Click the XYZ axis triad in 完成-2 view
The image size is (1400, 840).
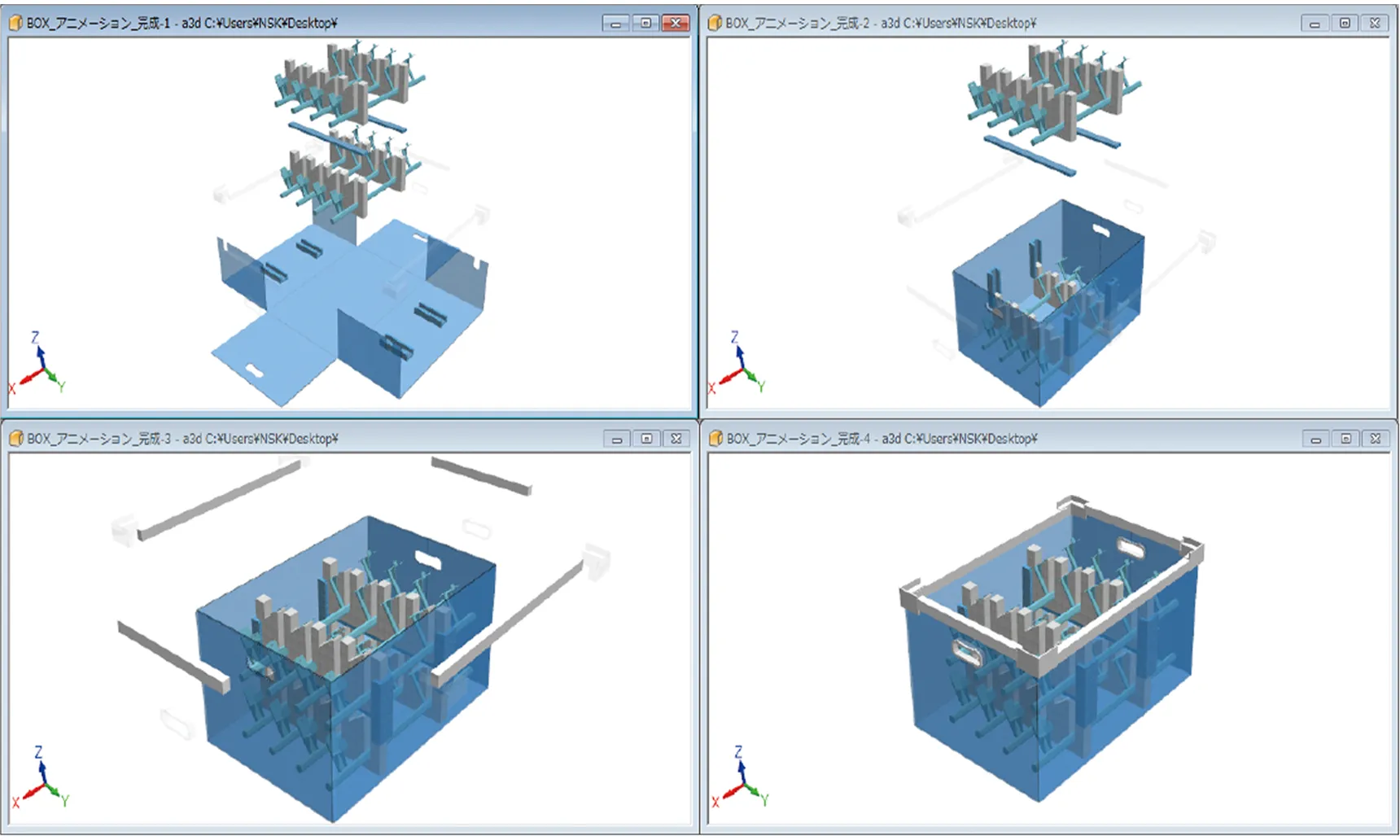pos(738,365)
